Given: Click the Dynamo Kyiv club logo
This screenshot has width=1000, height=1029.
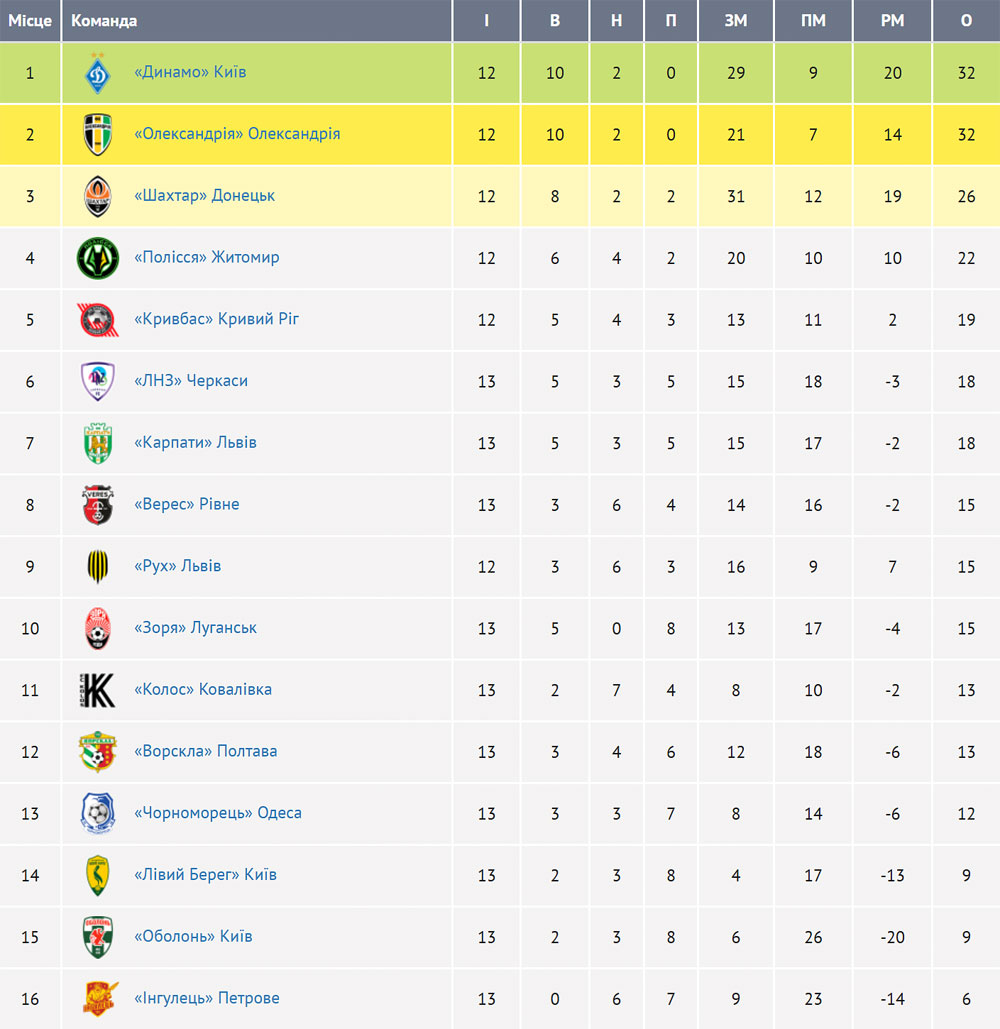Looking at the screenshot, I should [x=98, y=73].
